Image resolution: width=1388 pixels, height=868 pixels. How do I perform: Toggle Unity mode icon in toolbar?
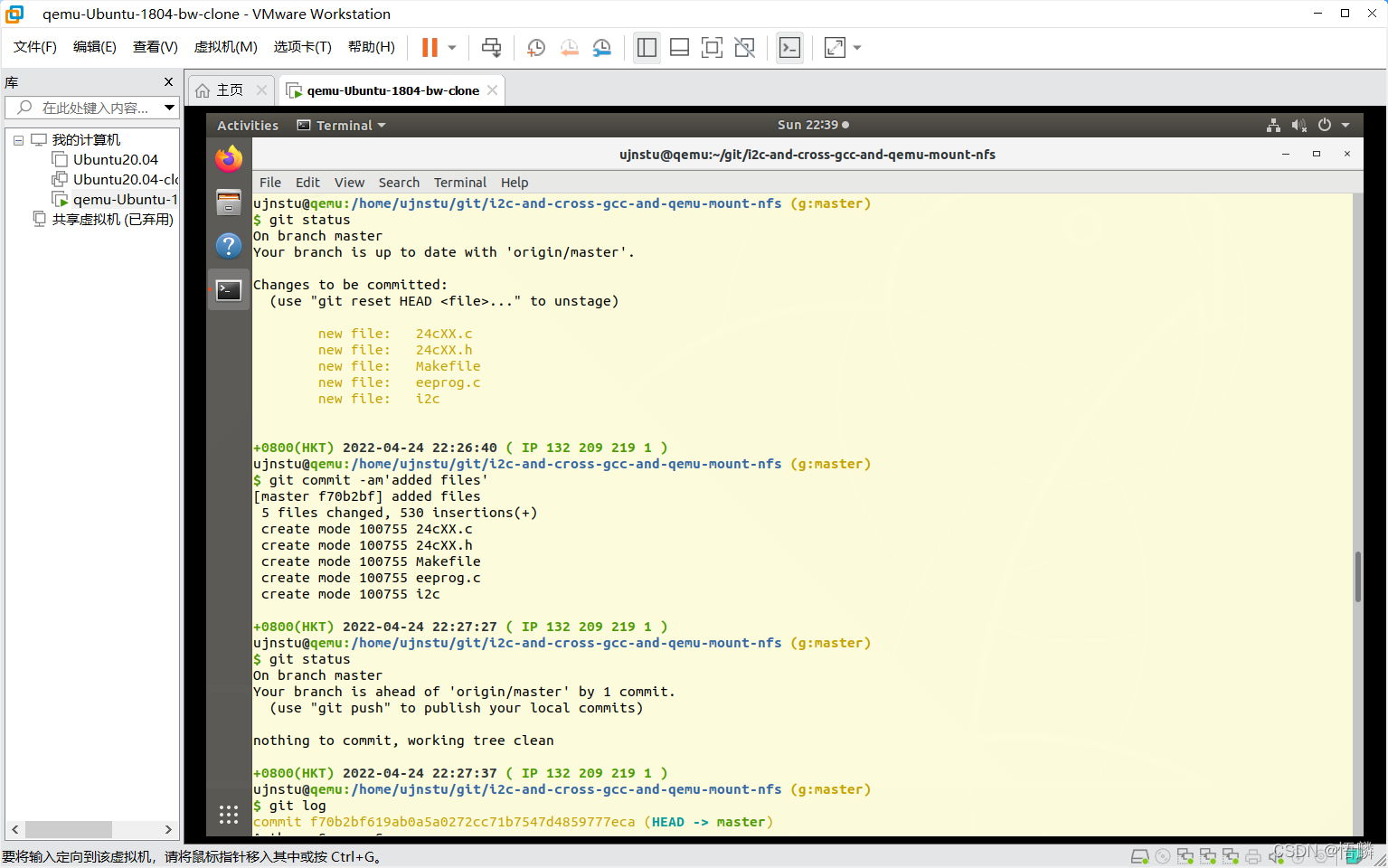pyautogui.click(x=744, y=47)
